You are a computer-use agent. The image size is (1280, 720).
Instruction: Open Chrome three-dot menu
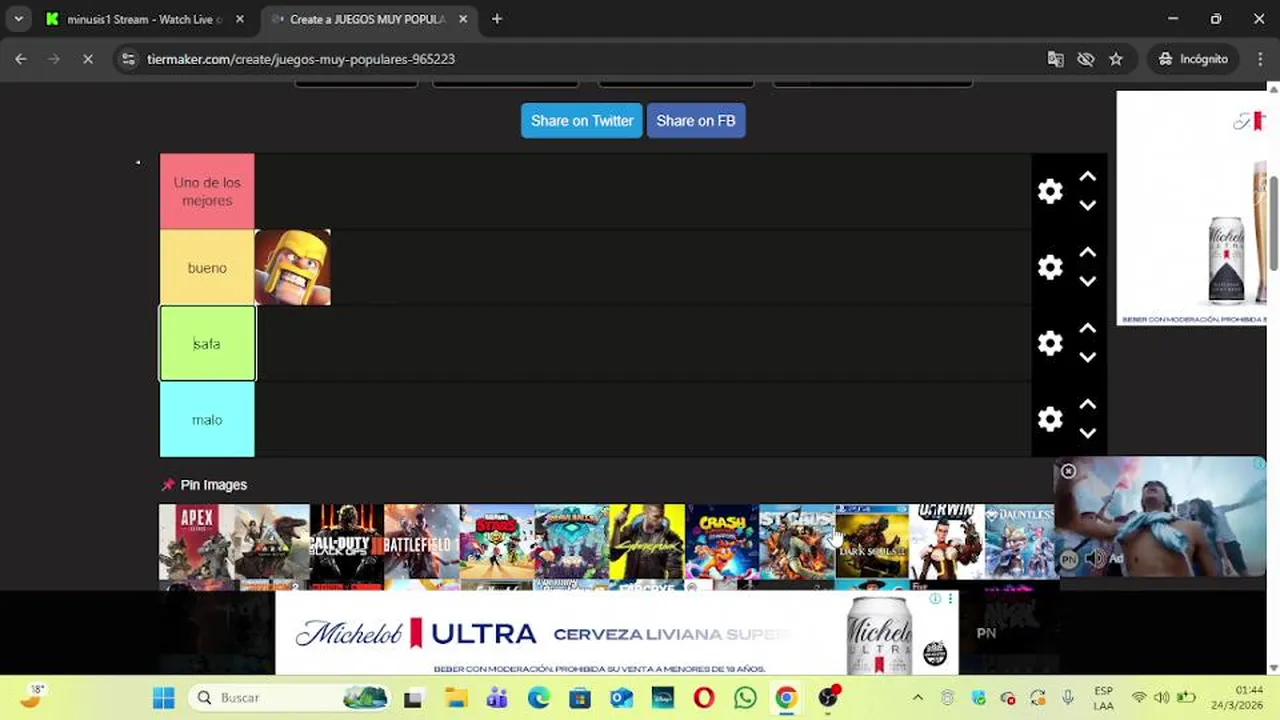[1260, 59]
